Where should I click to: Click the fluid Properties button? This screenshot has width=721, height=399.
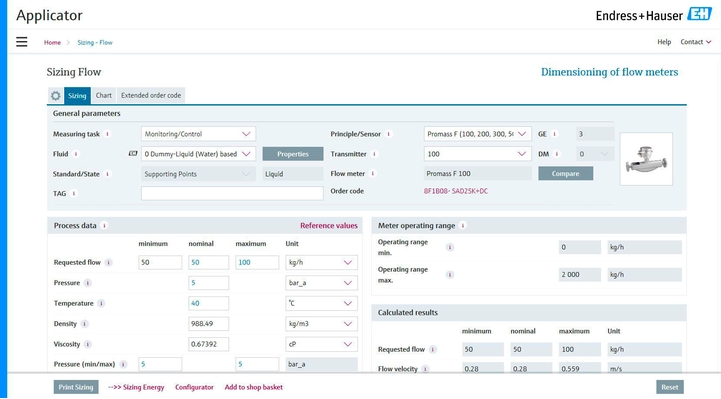(293, 154)
